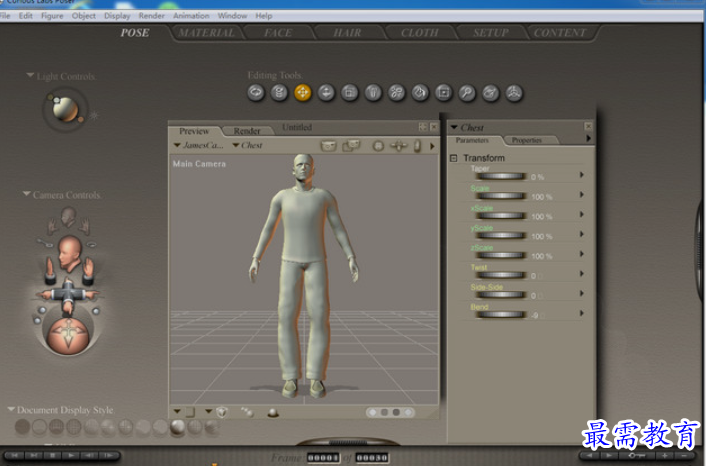Select the highlighted smooth shaded display style

177,427
